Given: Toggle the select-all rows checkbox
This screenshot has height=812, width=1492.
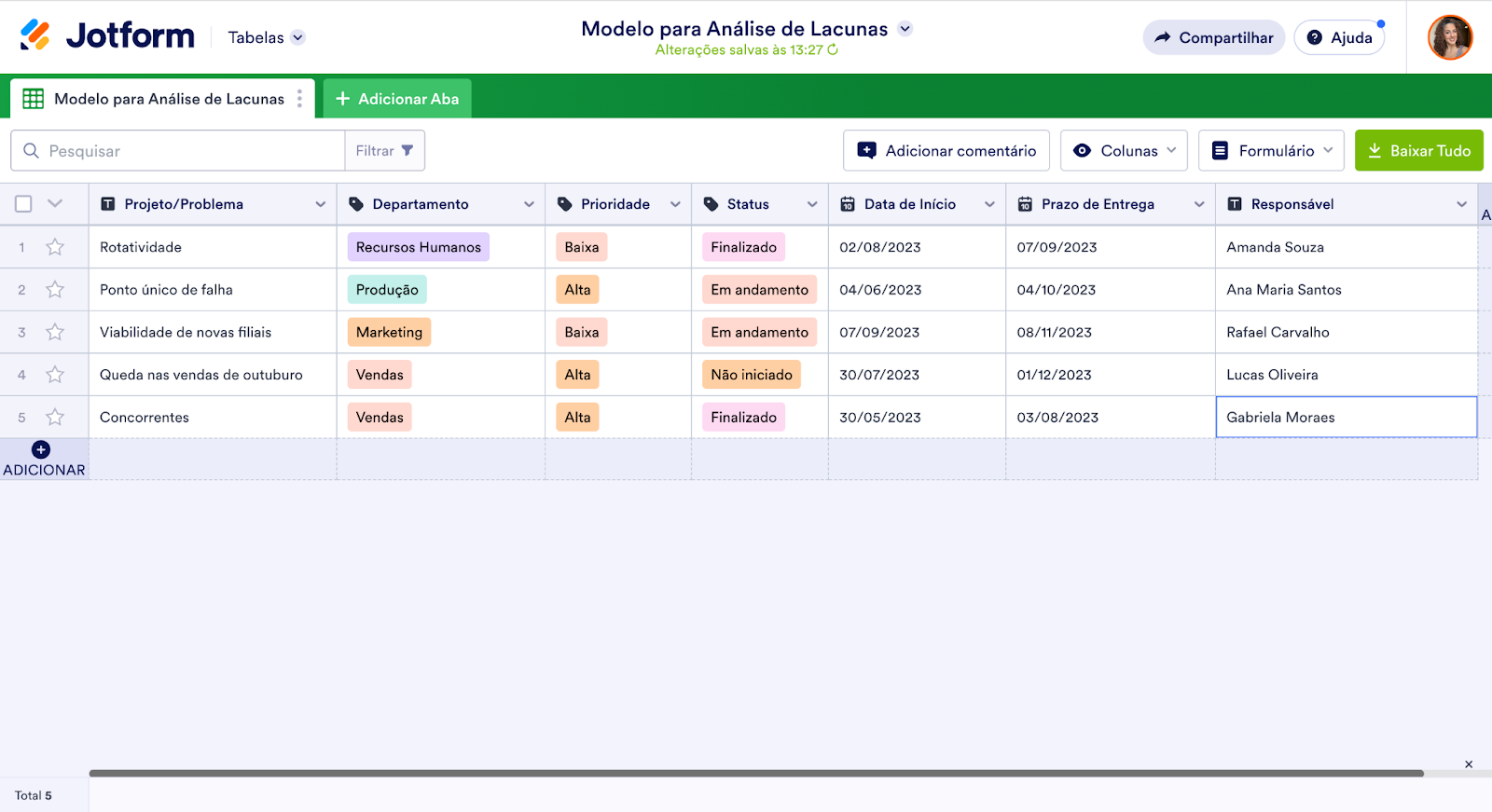Looking at the screenshot, I should [23, 204].
